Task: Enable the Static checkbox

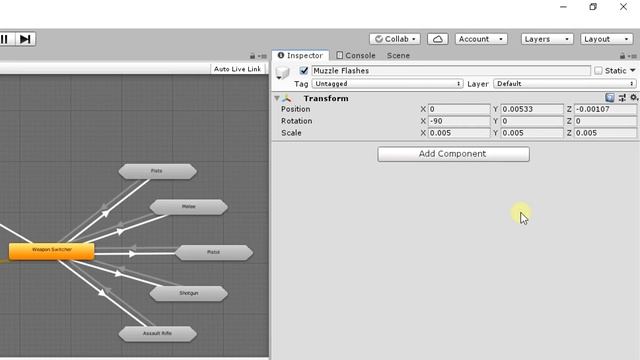Action: [598, 71]
